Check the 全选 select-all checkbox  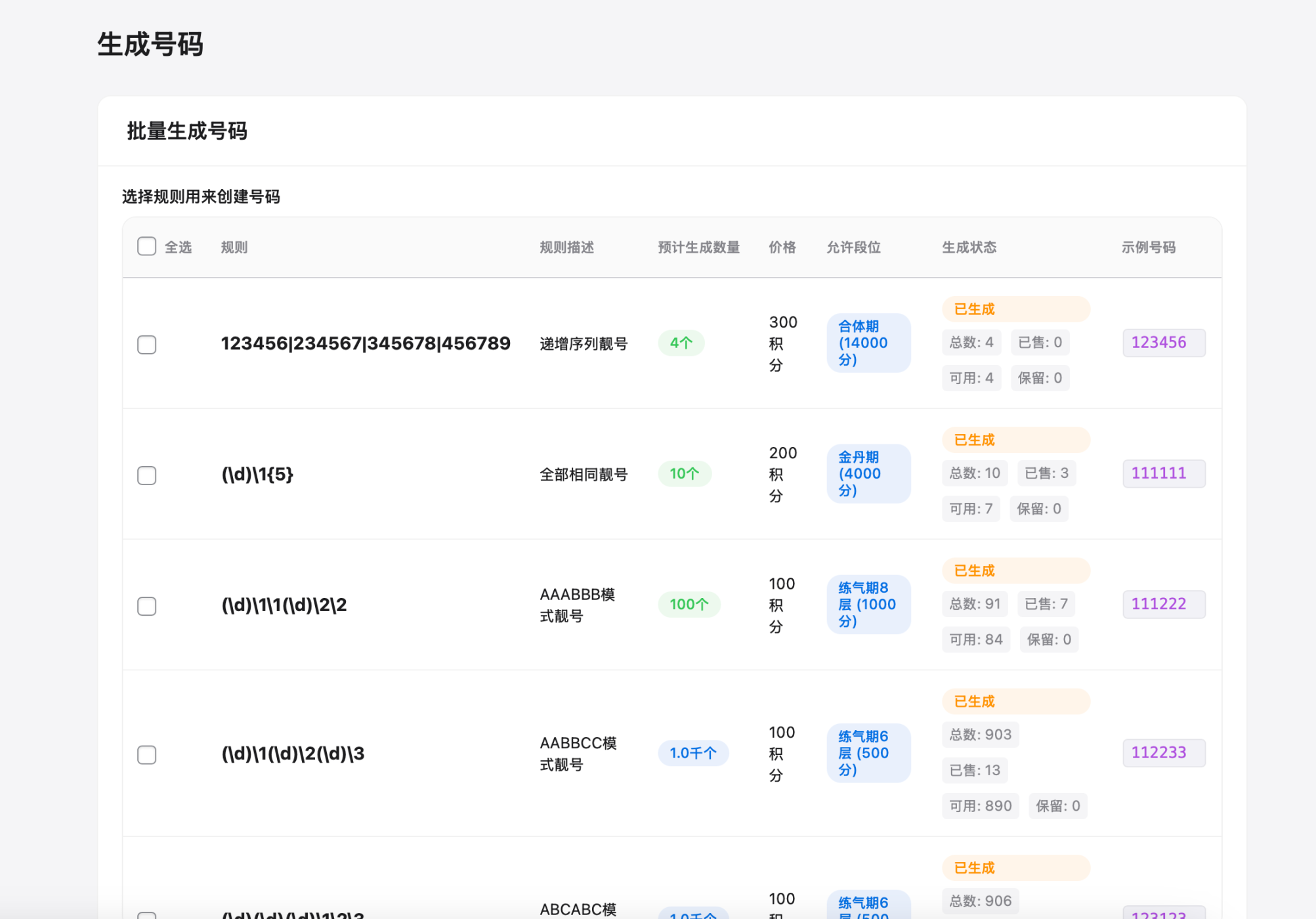pyautogui.click(x=146, y=247)
